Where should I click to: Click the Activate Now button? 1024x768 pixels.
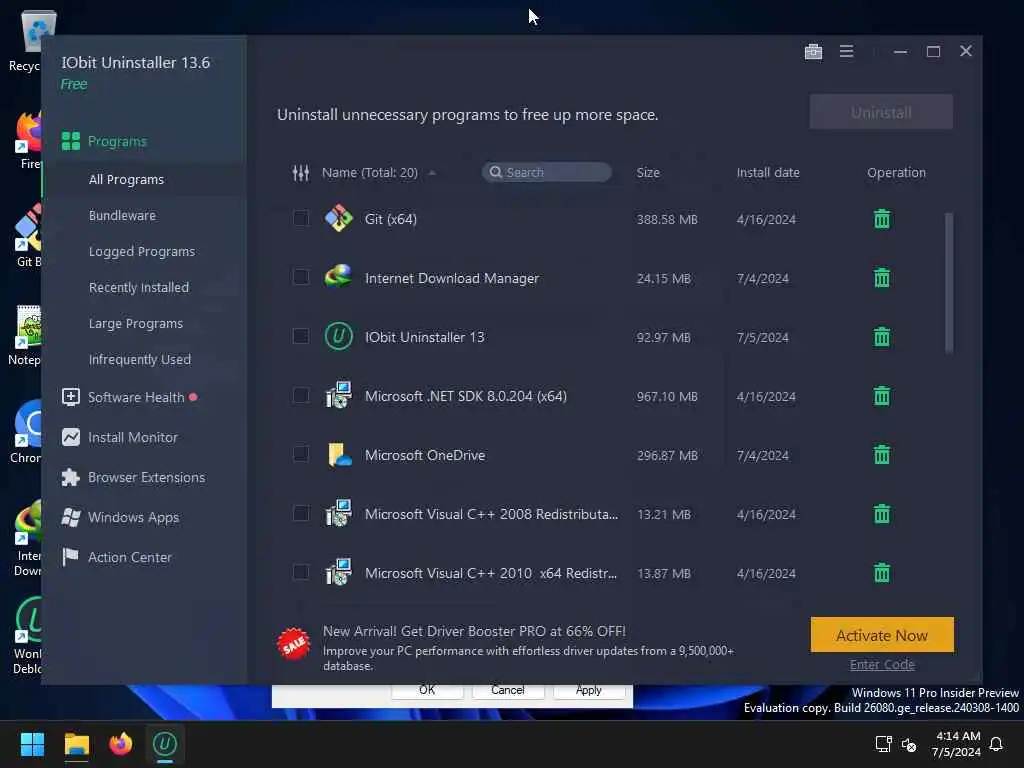pyautogui.click(x=882, y=635)
